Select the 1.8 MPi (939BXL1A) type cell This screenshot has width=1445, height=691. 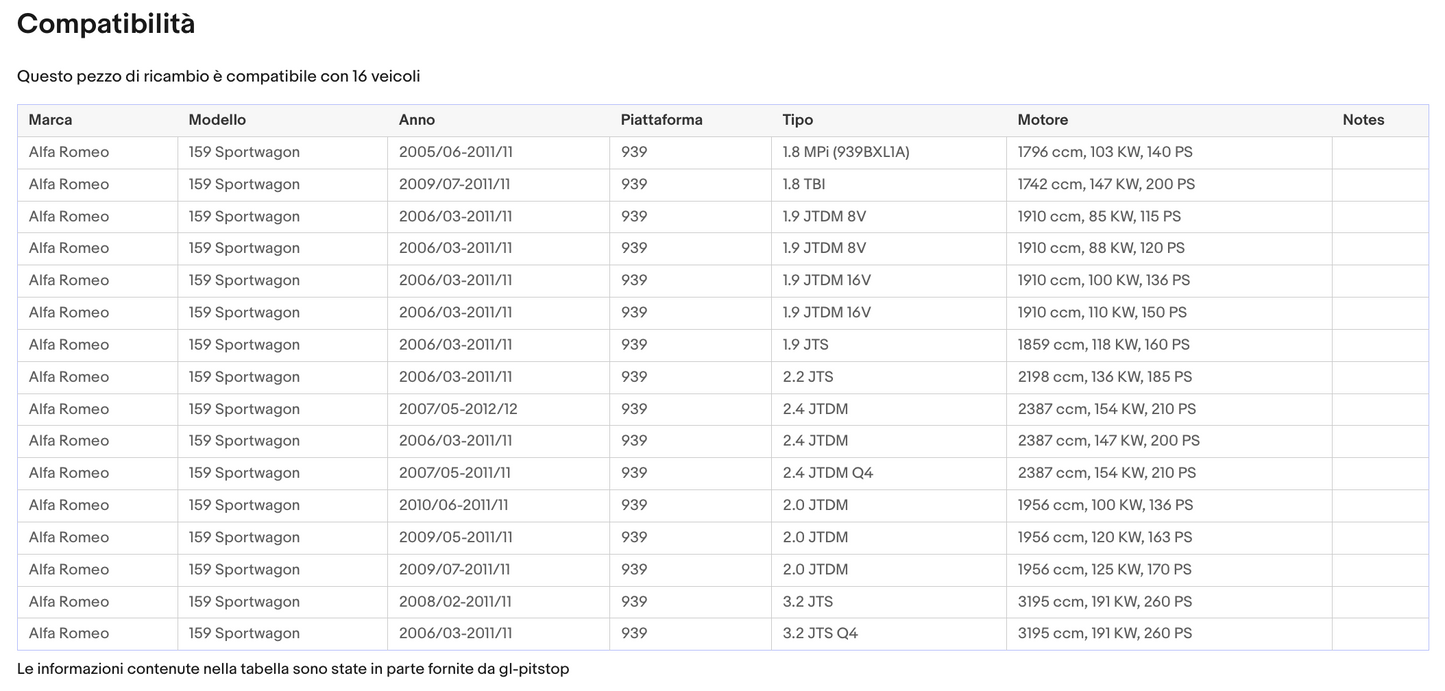coord(845,152)
